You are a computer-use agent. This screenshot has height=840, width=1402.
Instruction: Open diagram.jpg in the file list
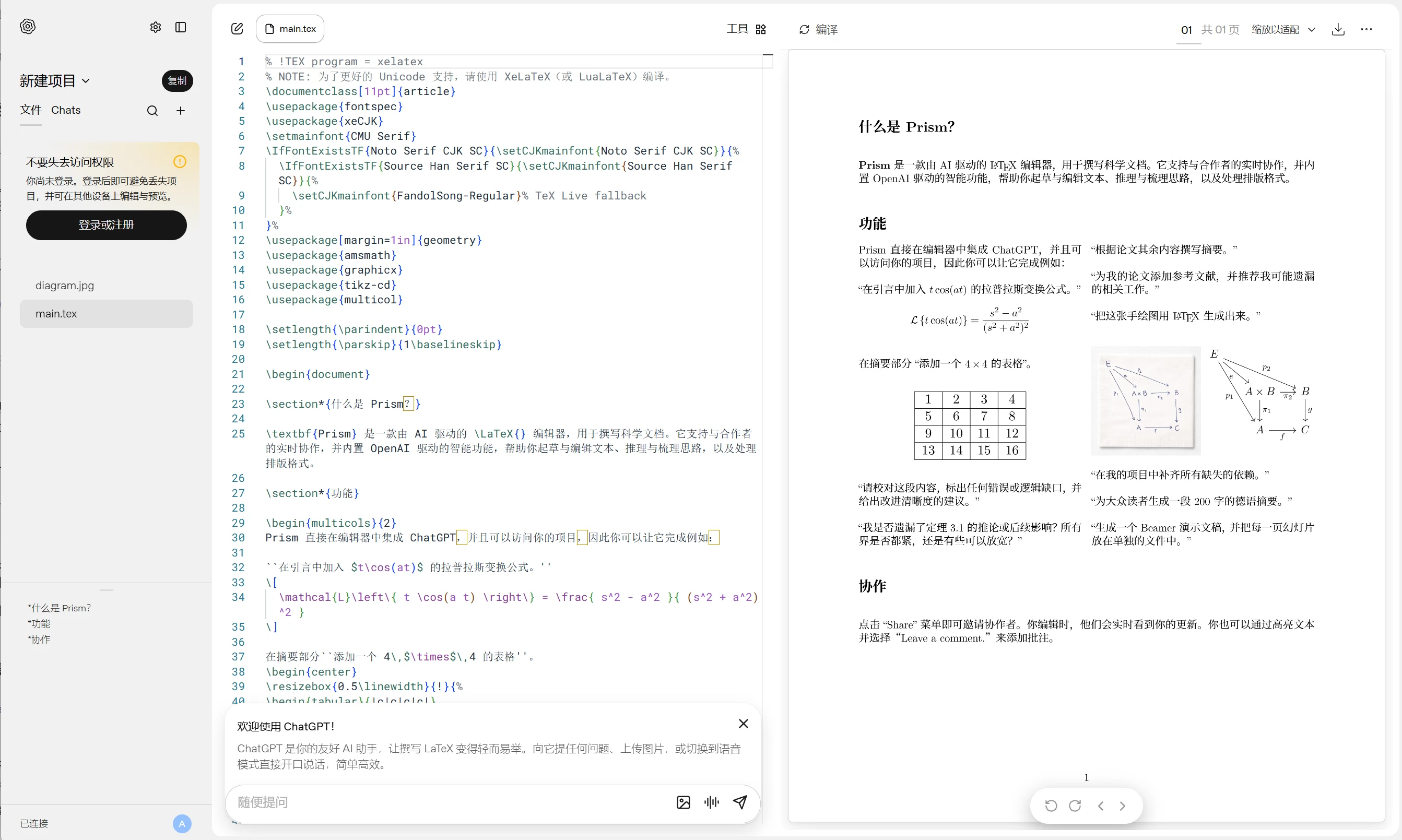65,285
